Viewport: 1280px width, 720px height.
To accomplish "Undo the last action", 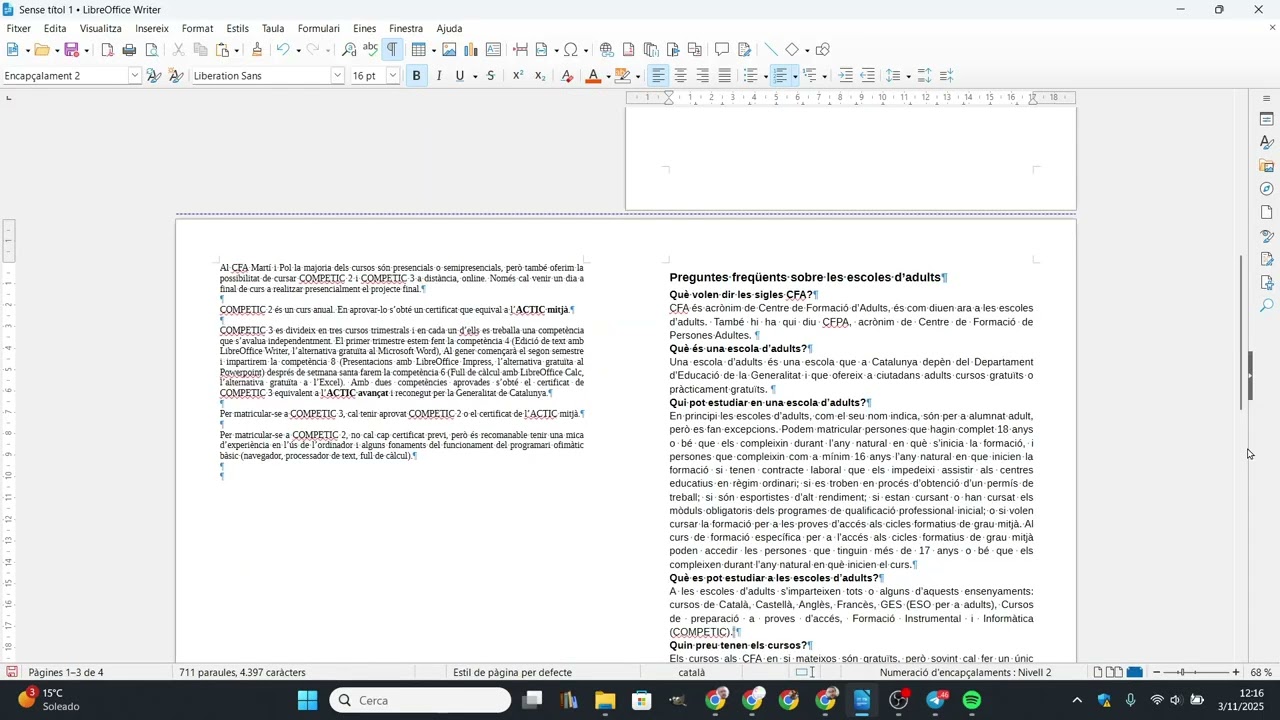I will point(283,50).
